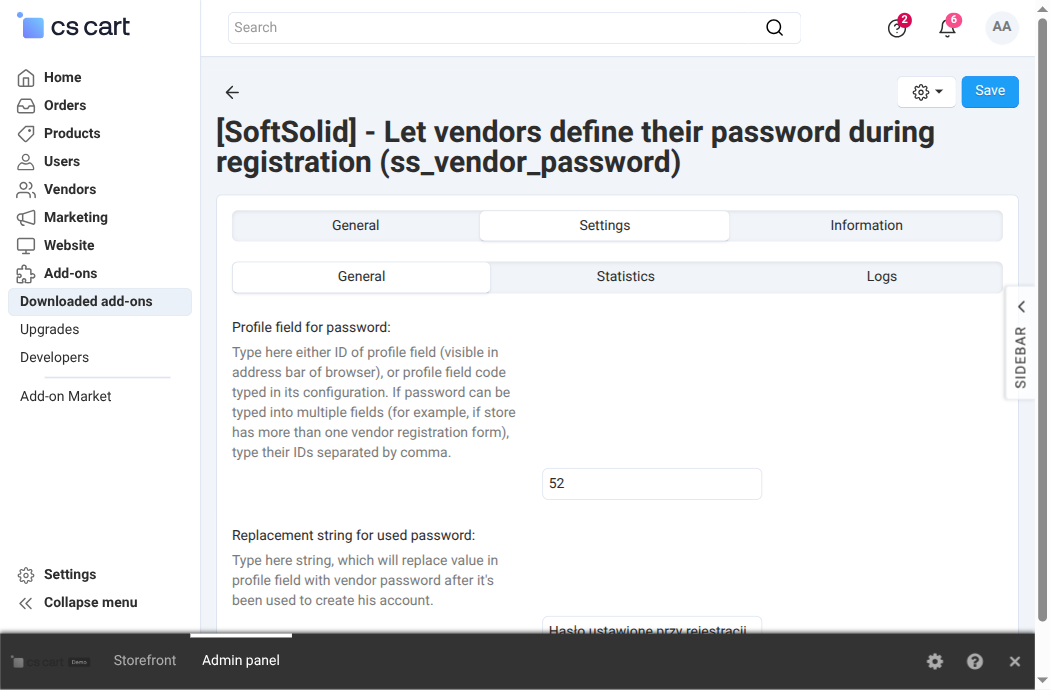1050x690 pixels.
Task: Open Storefront in the demo bar
Action: point(145,661)
